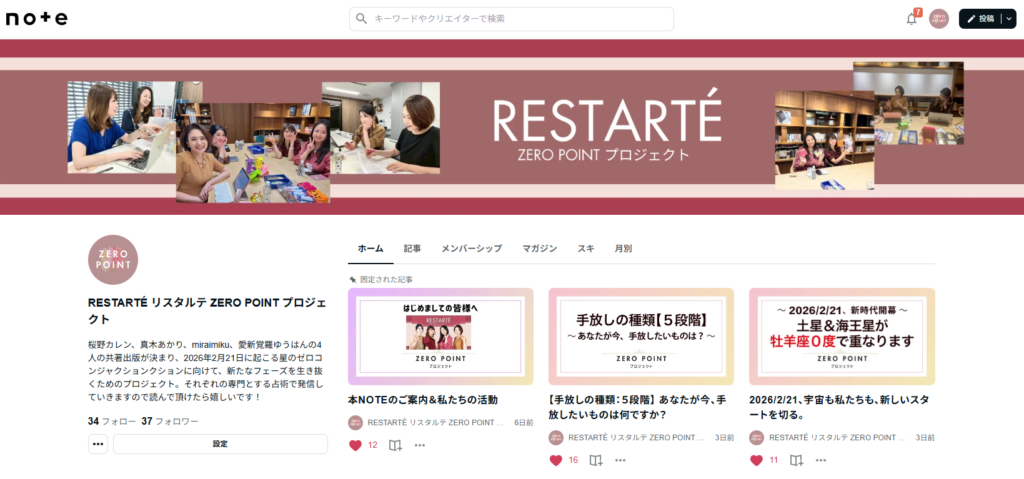Click author avatar under 手放しの種類 article
The width and height of the screenshot is (1024, 479).
(556, 438)
